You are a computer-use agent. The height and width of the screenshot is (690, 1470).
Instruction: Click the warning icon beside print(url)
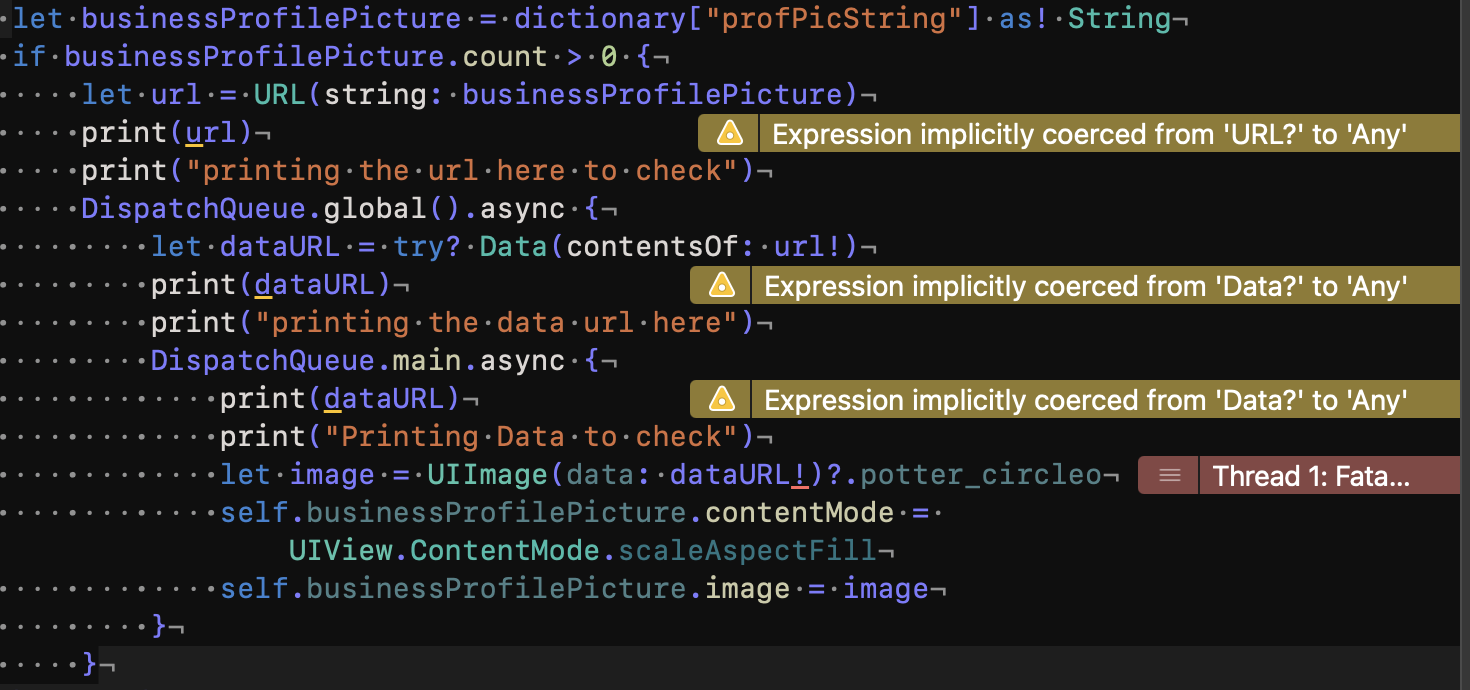pyautogui.click(x=729, y=133)
